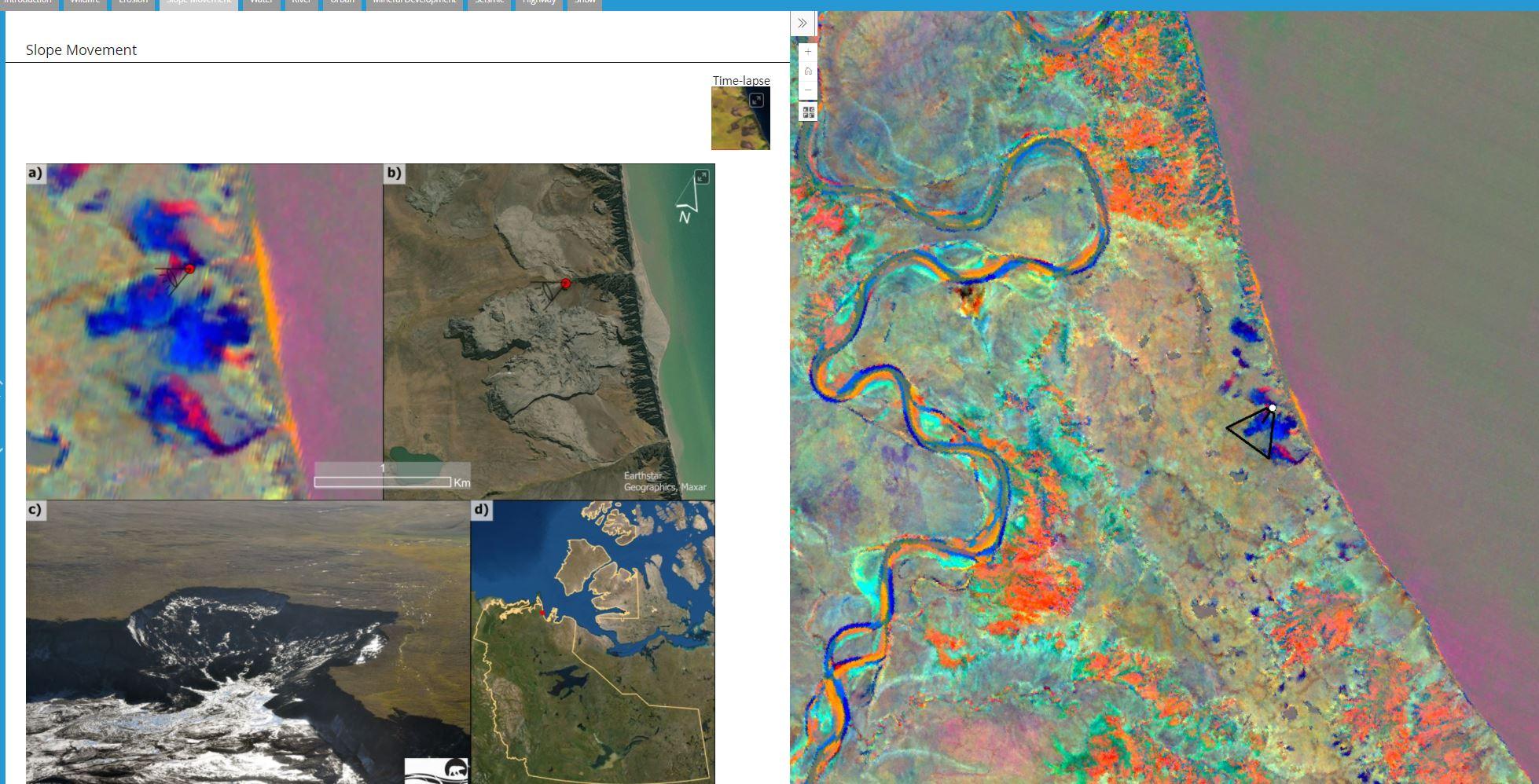
Task: Enlarge the slope movement figure via expand icon
Action: tap(701, 177)
